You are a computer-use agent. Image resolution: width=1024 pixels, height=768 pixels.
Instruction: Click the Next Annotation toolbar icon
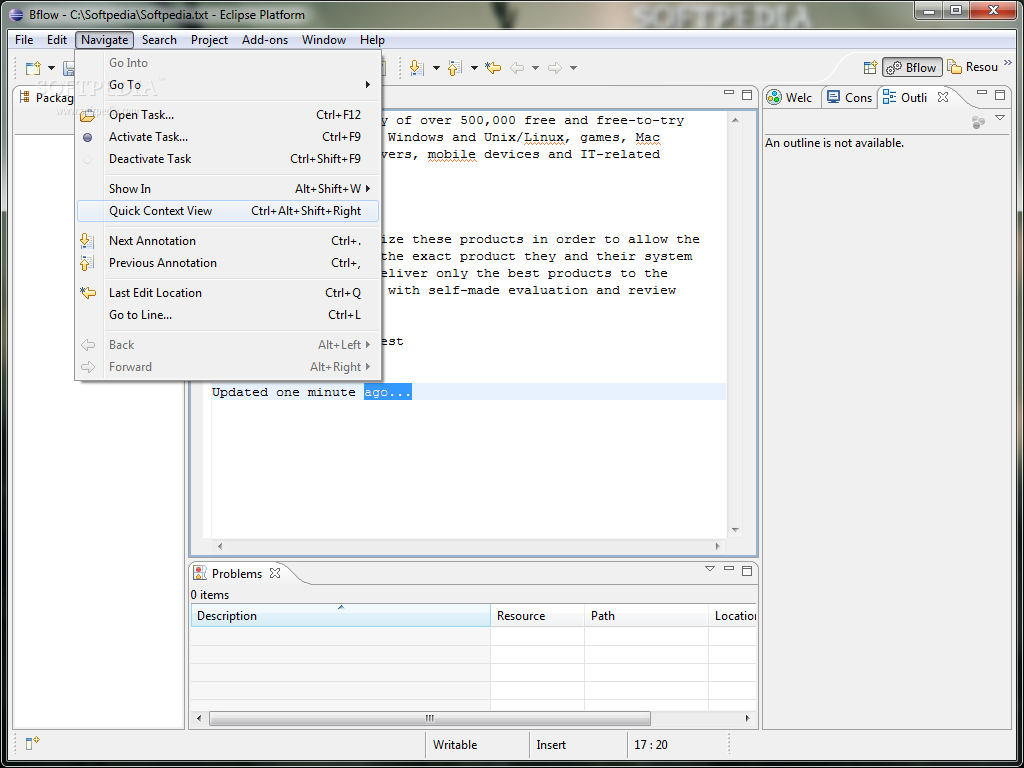[417, 67]
